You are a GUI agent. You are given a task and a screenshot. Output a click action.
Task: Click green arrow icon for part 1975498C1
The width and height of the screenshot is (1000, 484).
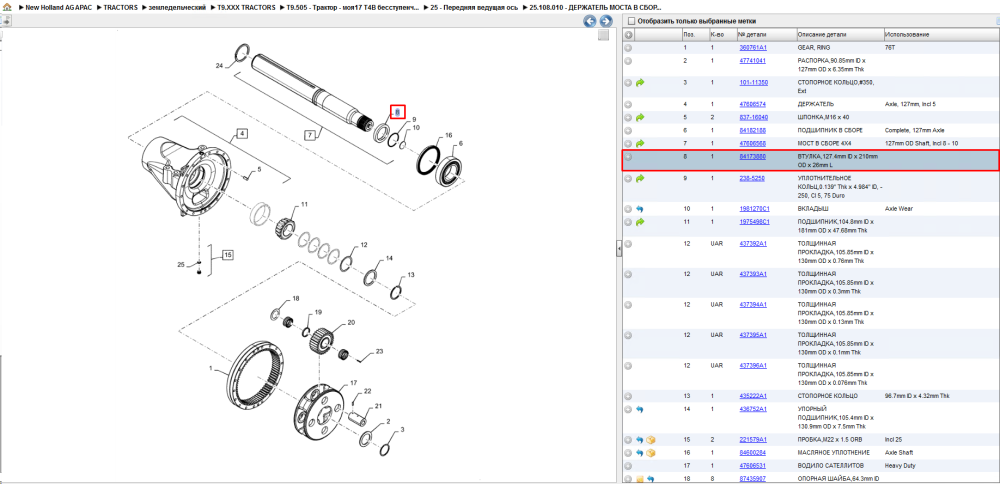[640, 222]
